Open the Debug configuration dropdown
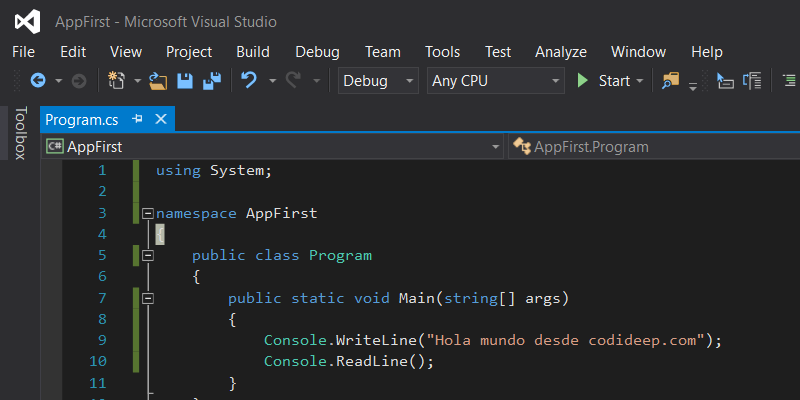 (378, 81)
